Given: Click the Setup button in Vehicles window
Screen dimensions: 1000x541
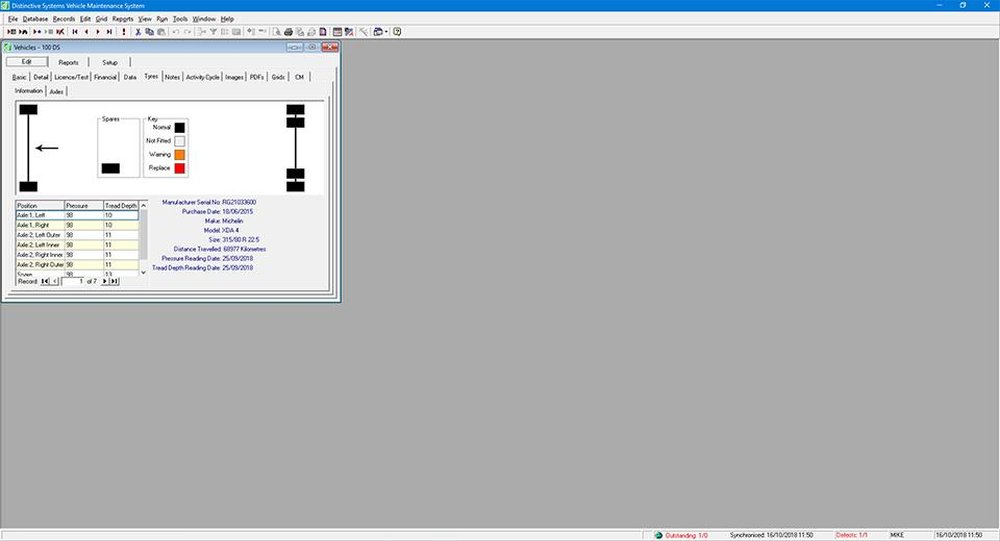Looking at the screenshot, I should 110,63.
